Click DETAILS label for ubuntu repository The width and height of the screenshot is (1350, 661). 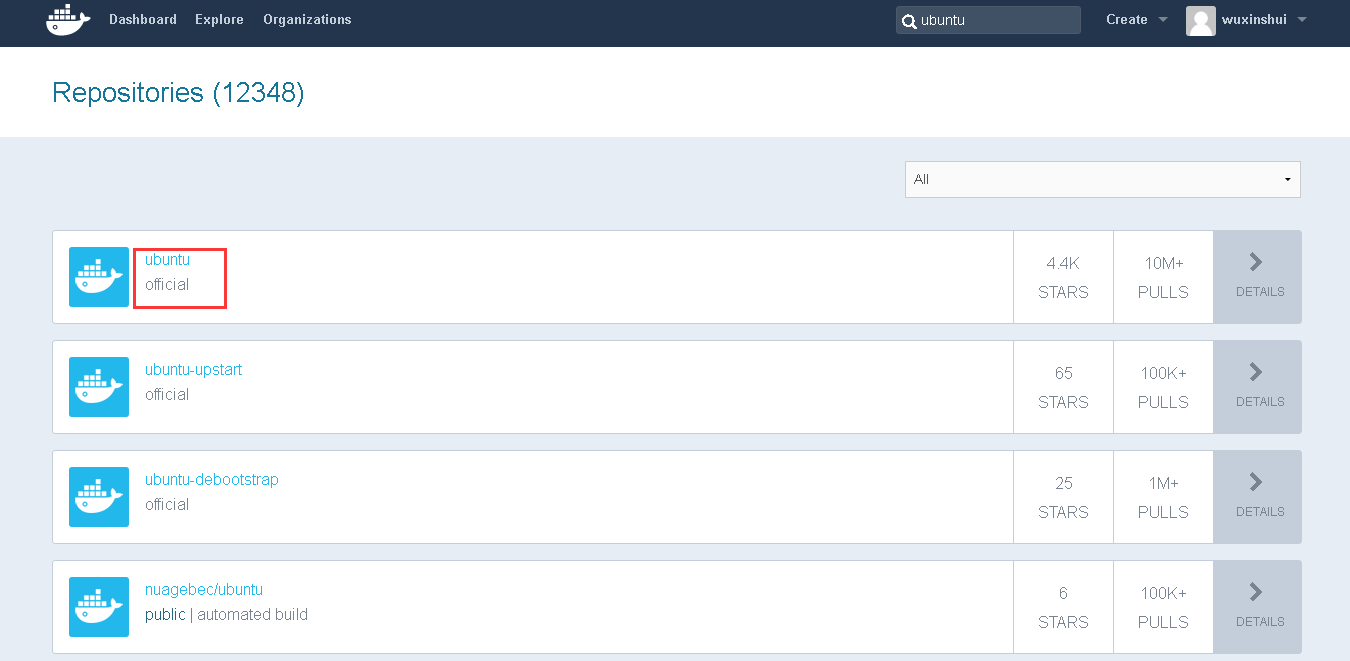tap(1260, 292)
